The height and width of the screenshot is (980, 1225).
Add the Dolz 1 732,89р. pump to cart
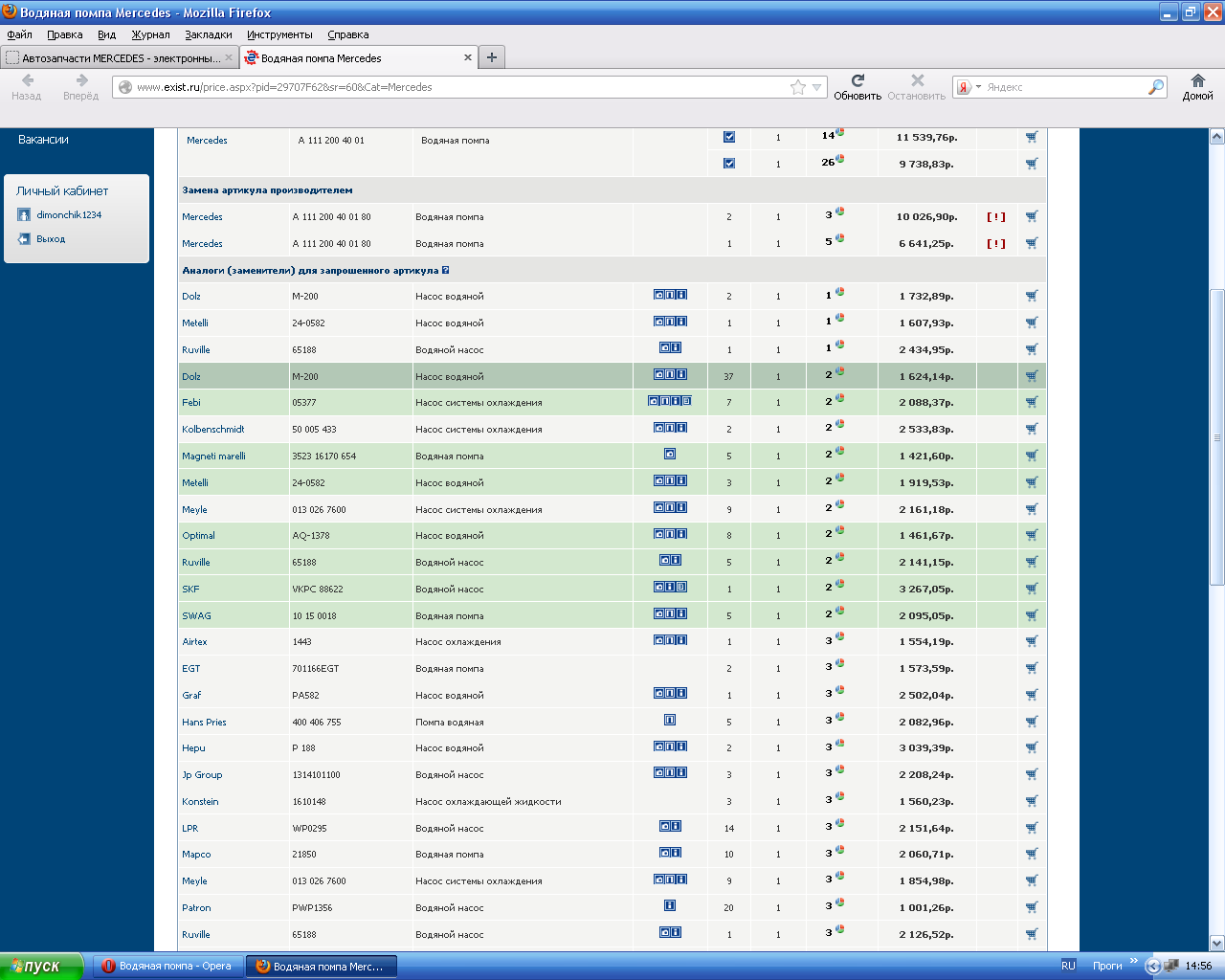[x=1032, y=296]
